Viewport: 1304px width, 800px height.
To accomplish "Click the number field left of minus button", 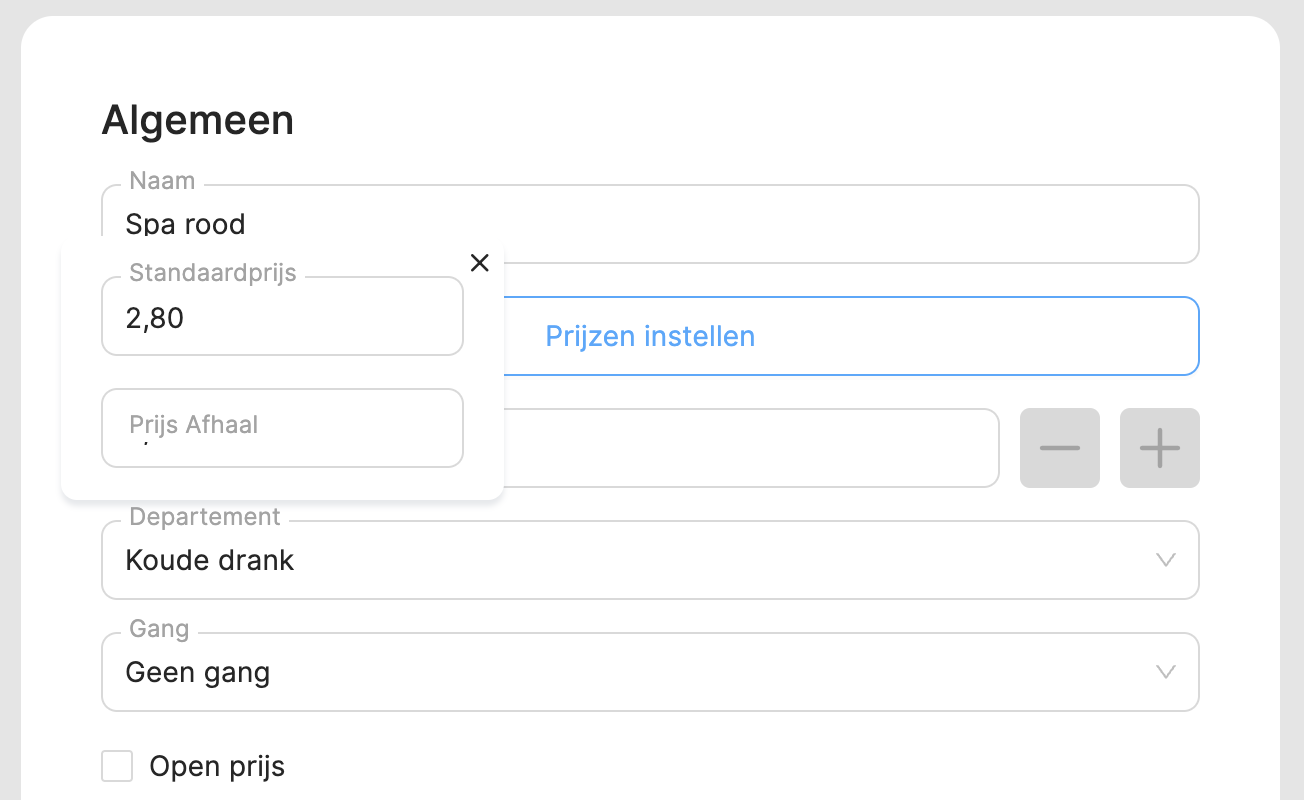I will click(750, 448).
